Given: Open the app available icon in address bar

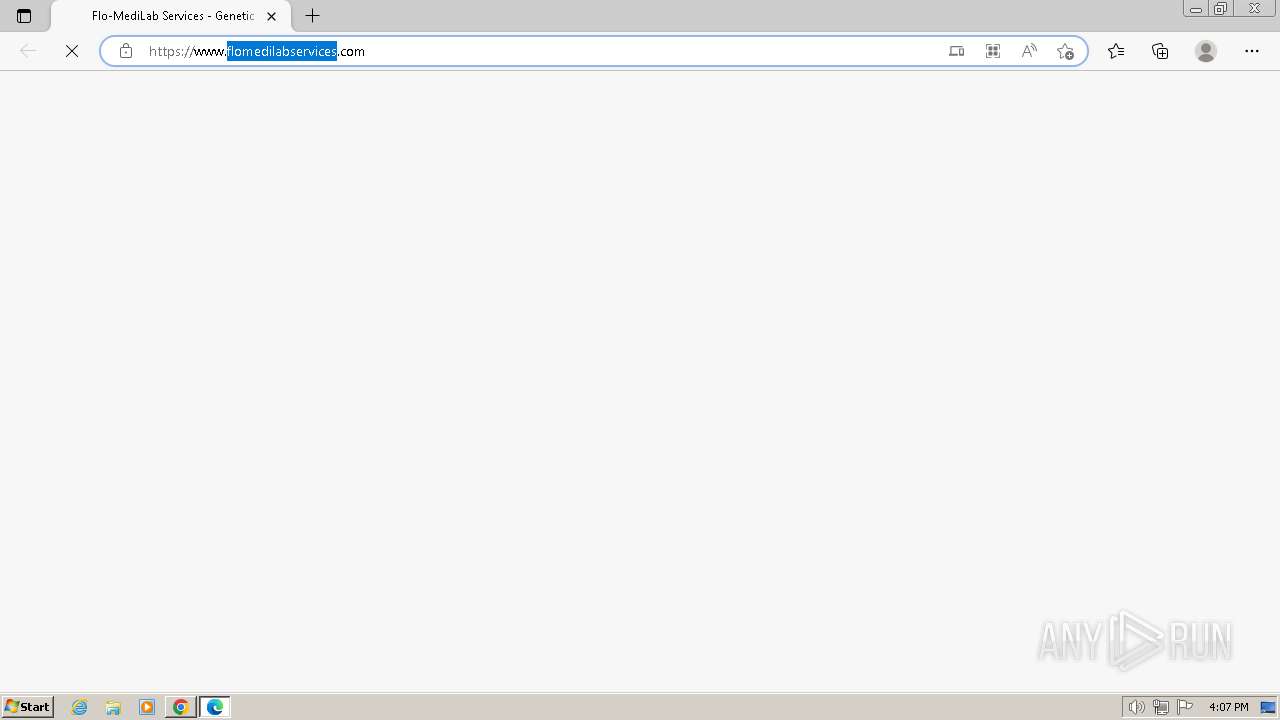Looking at the screenshot, I should (x=957, y=51).
